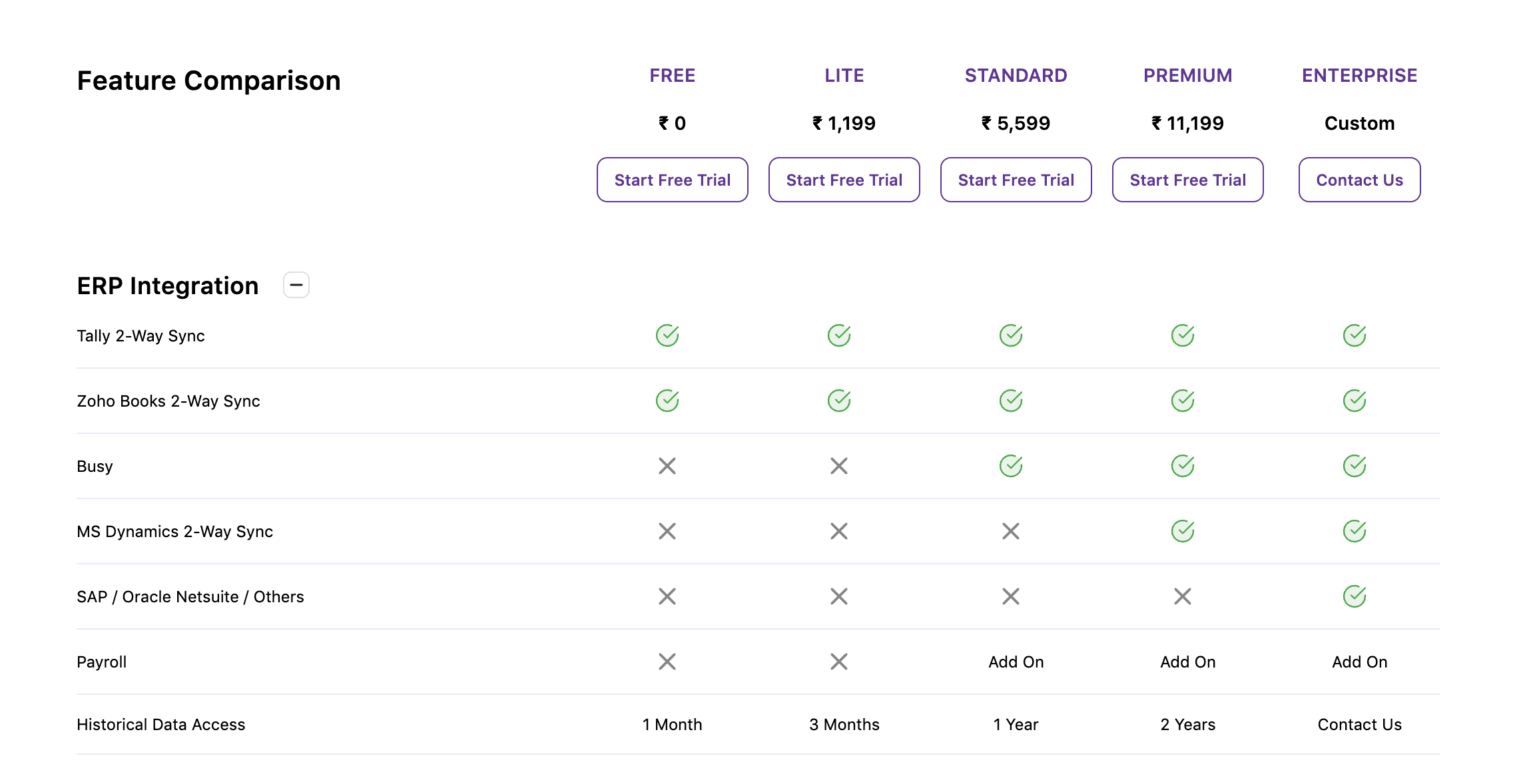Click Start Free Trial for LITE plan
Image resolution: width=1529 pixels, height=784 pixels.
pyautogui.click(x=844, y=180)
